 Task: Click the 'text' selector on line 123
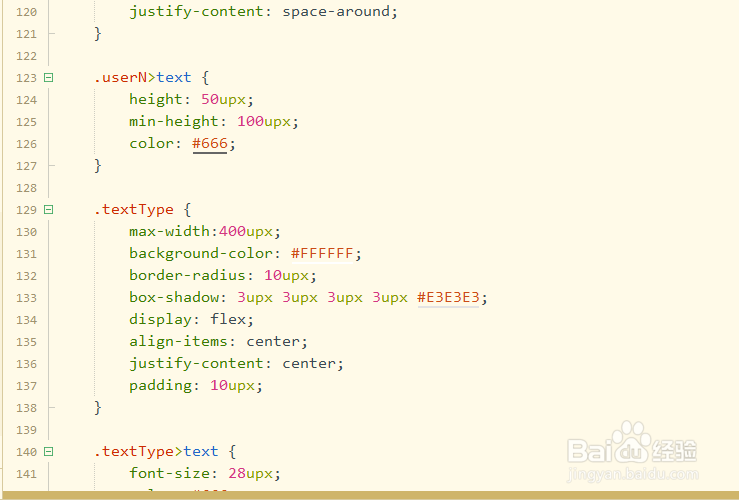tap(174, 77)
